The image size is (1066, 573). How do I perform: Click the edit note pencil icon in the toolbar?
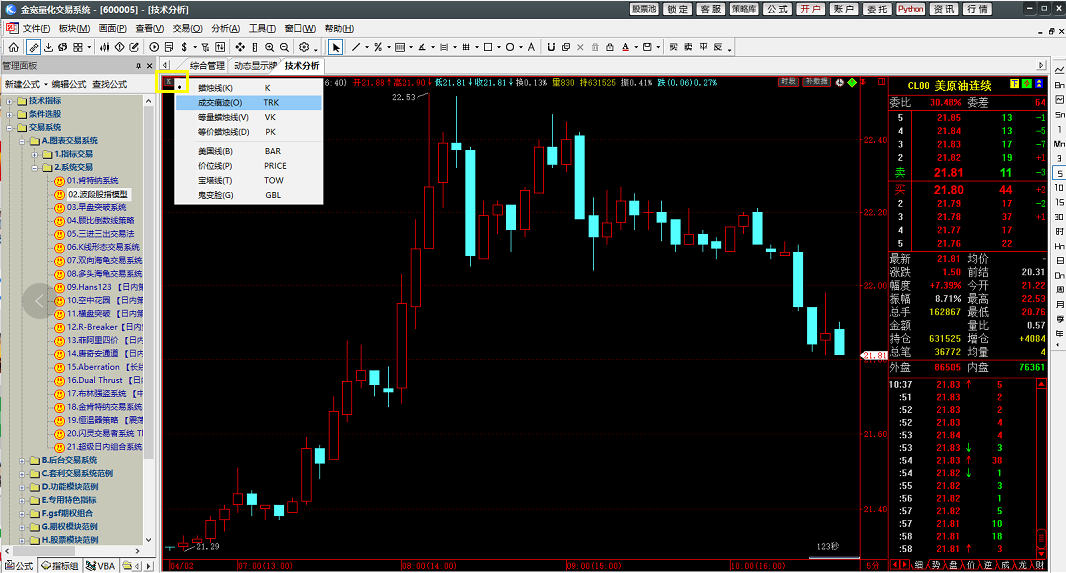click(x=134, y=48)
